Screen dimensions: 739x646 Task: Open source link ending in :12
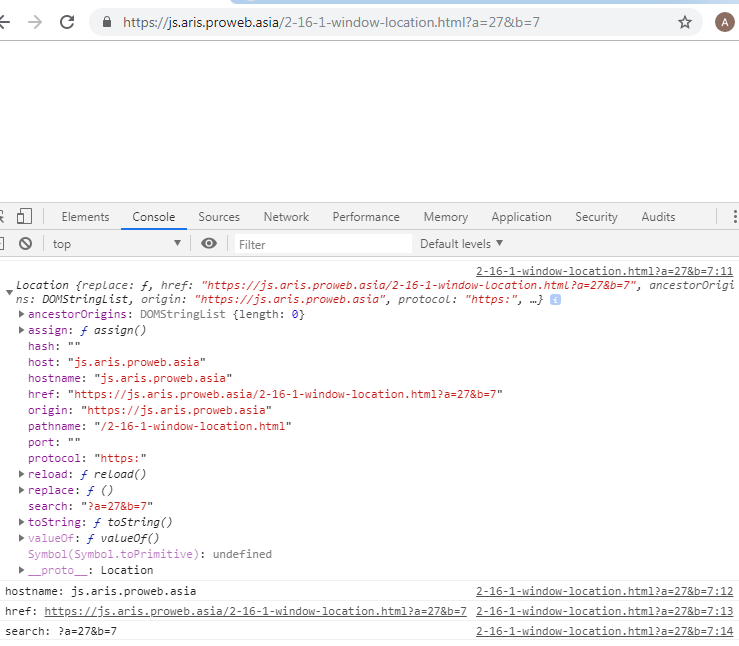pyautogui.click(x=604, y=591)
